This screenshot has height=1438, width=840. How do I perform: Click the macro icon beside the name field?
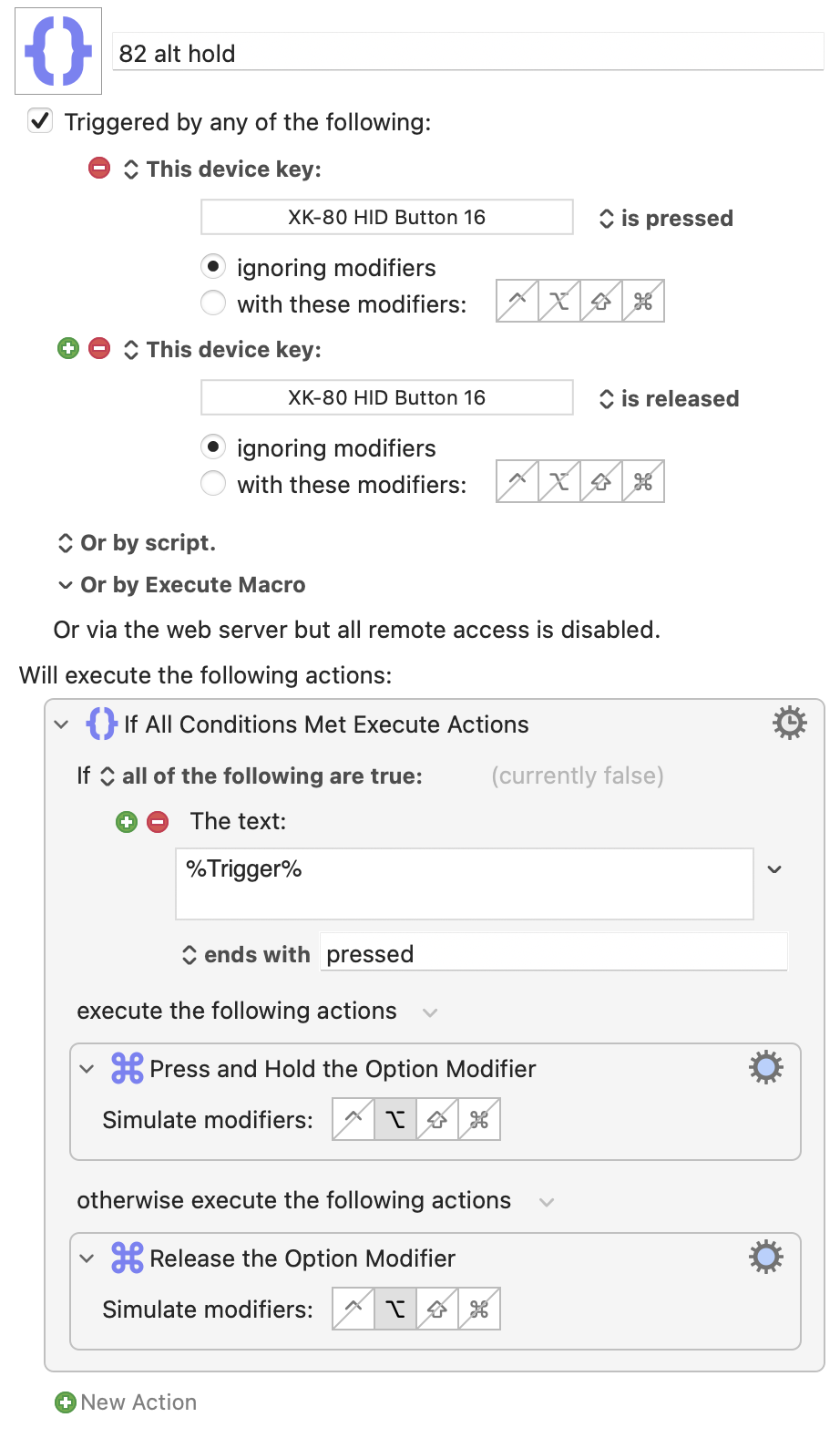pyautogui.click(x=58, y=51)
